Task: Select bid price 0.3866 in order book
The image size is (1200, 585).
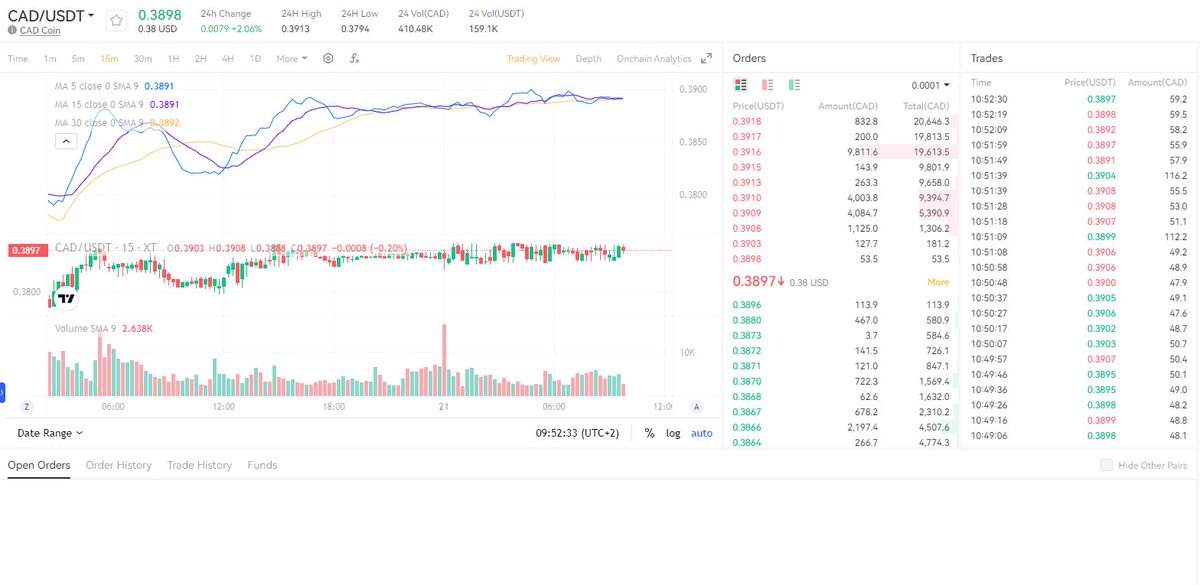Action: (x=746, y=427)
